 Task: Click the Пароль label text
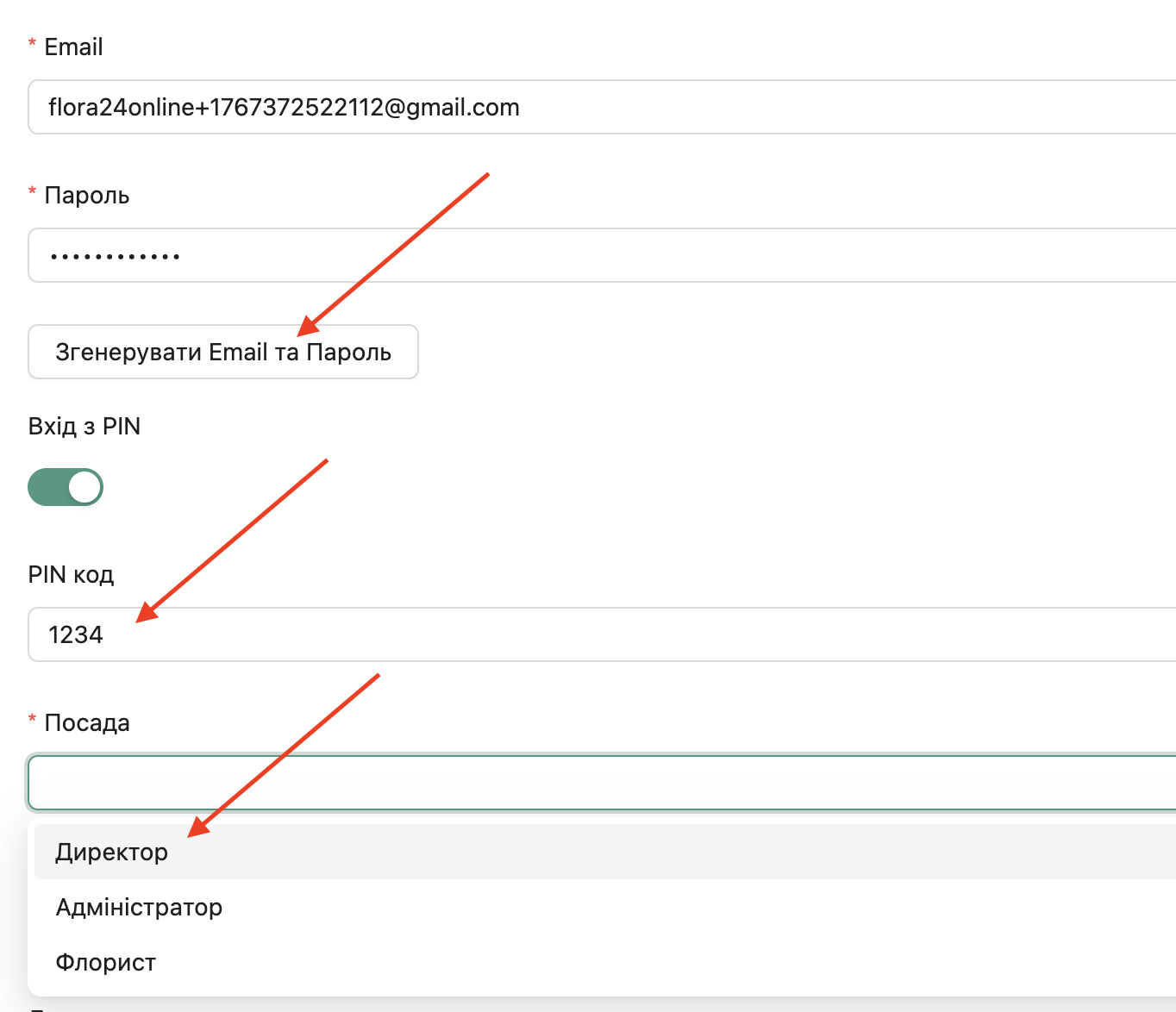tap(86, 196)
